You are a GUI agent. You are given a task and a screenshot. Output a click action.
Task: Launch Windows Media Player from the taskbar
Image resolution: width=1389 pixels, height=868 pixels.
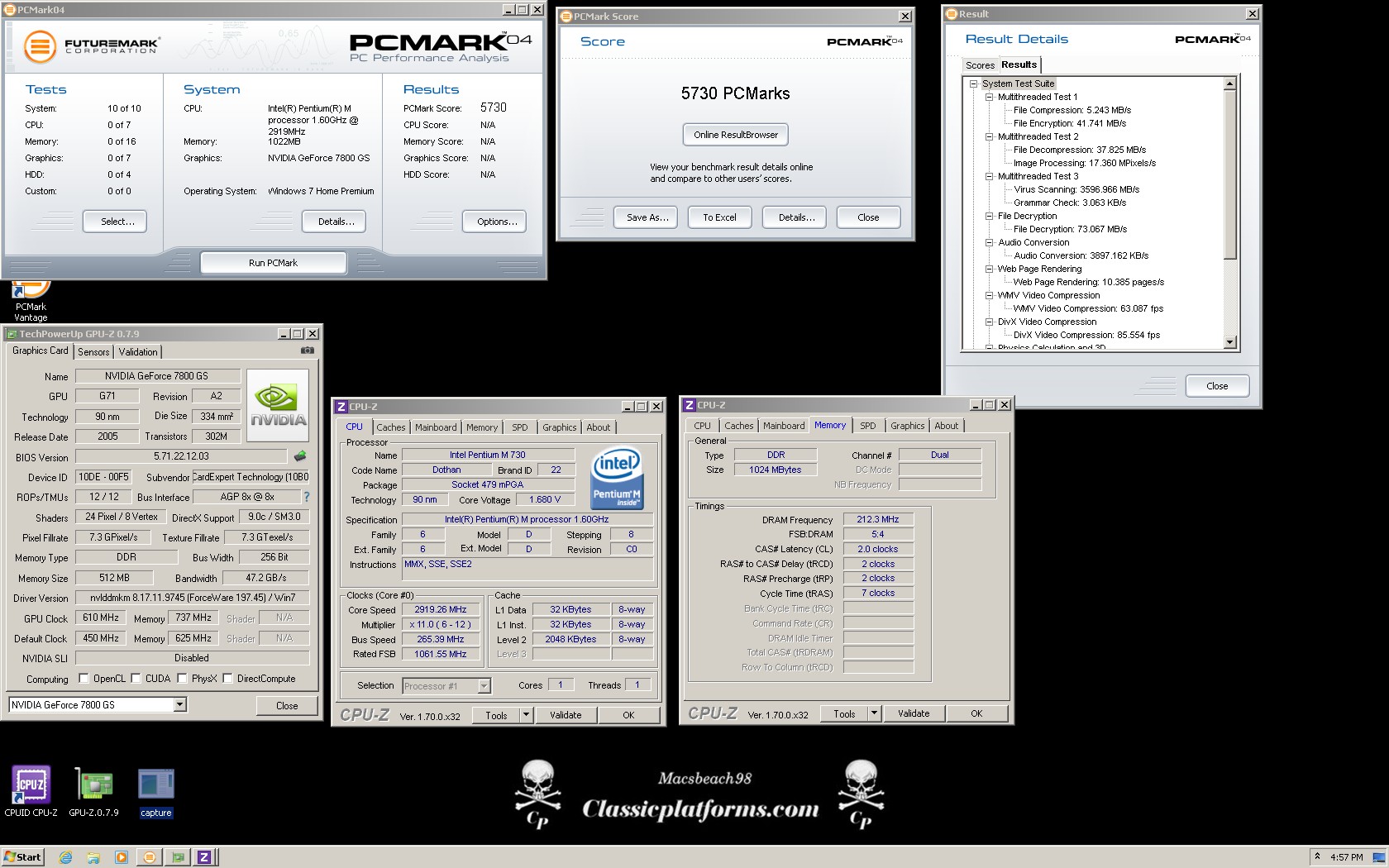(x=122, y=857)
